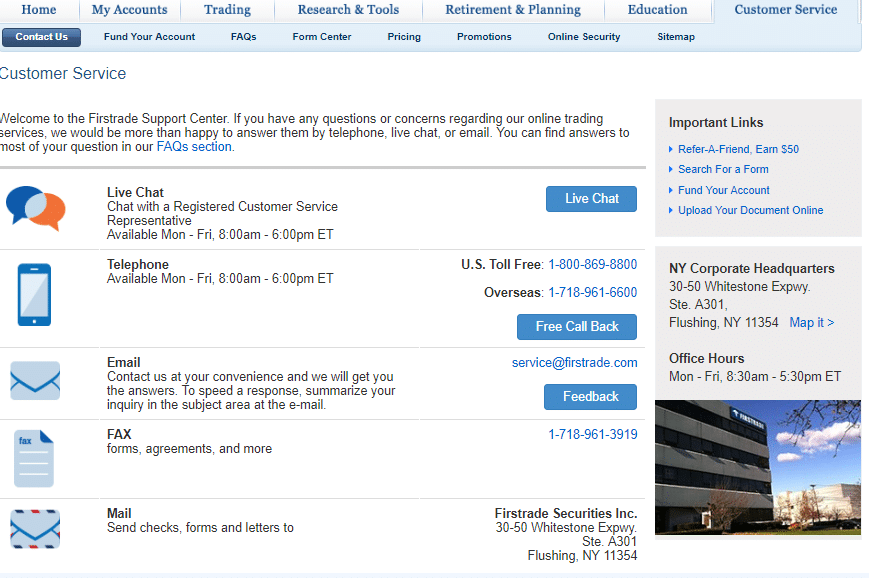
Task: Open Fund Your Account submenu item
Action: tap(150, 37)
